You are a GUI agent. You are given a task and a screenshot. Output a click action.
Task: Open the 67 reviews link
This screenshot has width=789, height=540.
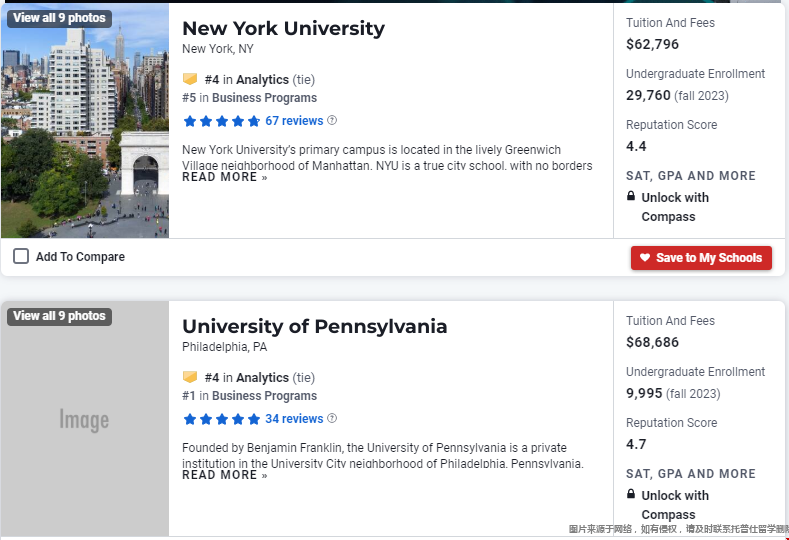point(294,121)
